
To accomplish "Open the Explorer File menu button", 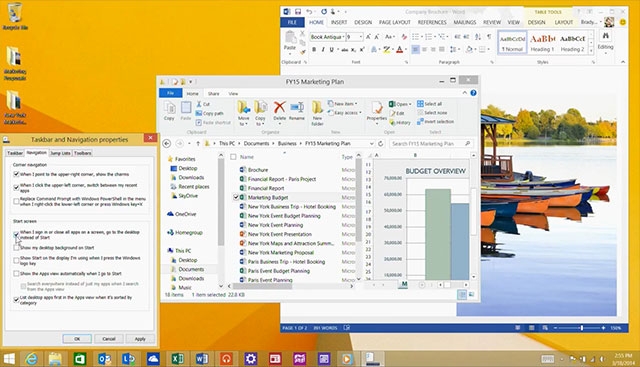I will click(x=171, y=93).
